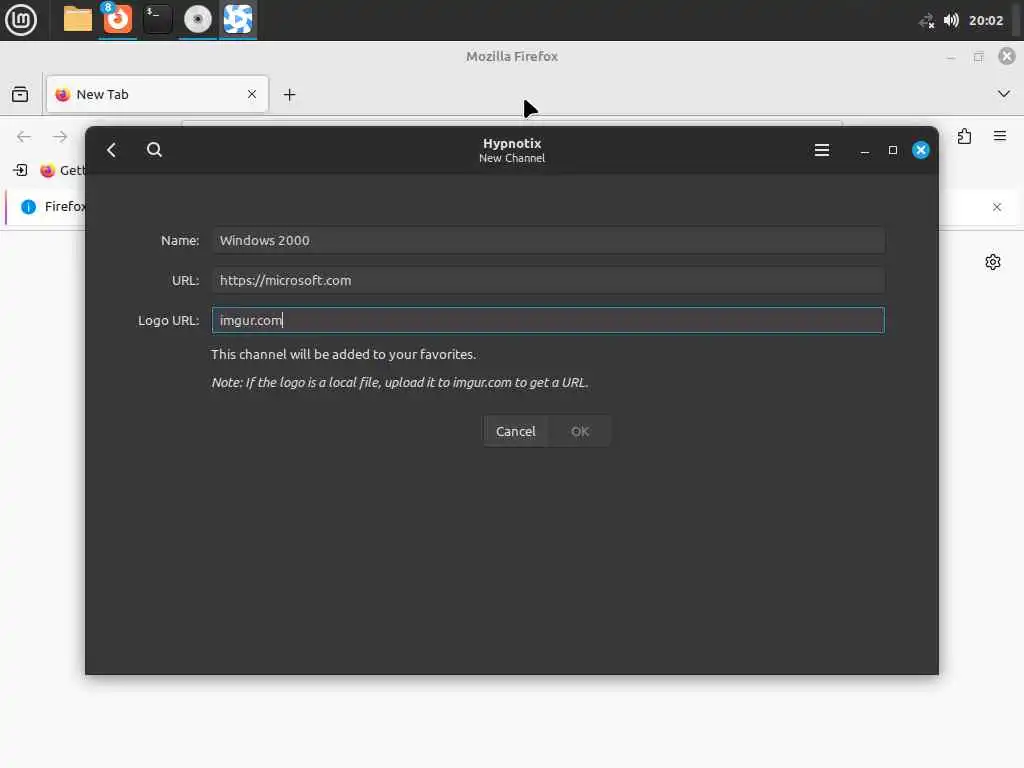
Task: Open the terminal from the panel
Action: [157, 20]
